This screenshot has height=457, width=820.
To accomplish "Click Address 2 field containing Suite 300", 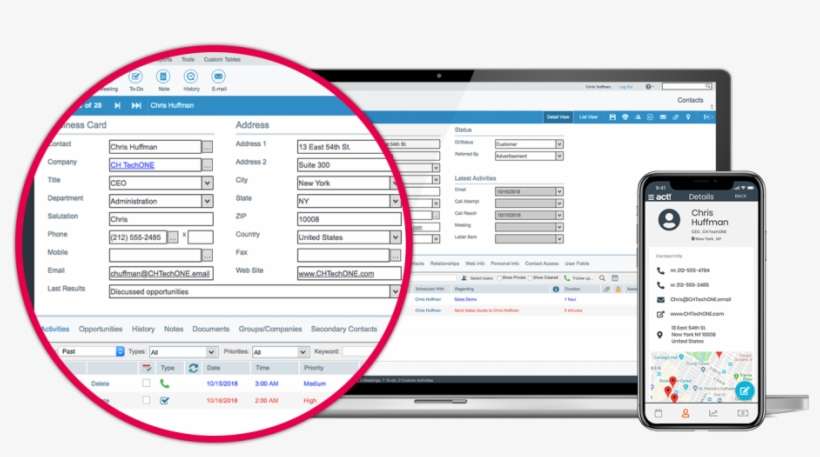I will click(349, 165).
